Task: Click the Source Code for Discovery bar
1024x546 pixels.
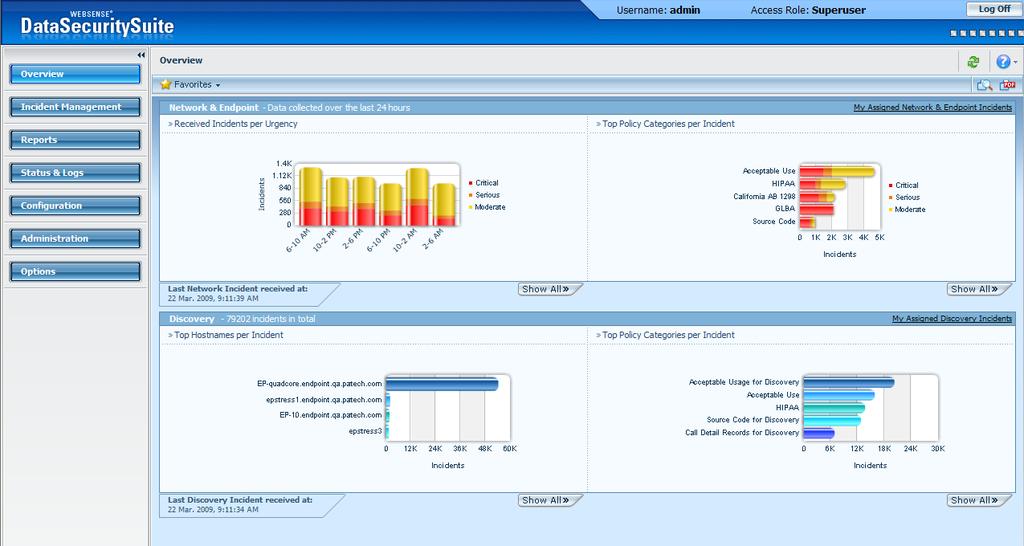Action: [832, 421]
